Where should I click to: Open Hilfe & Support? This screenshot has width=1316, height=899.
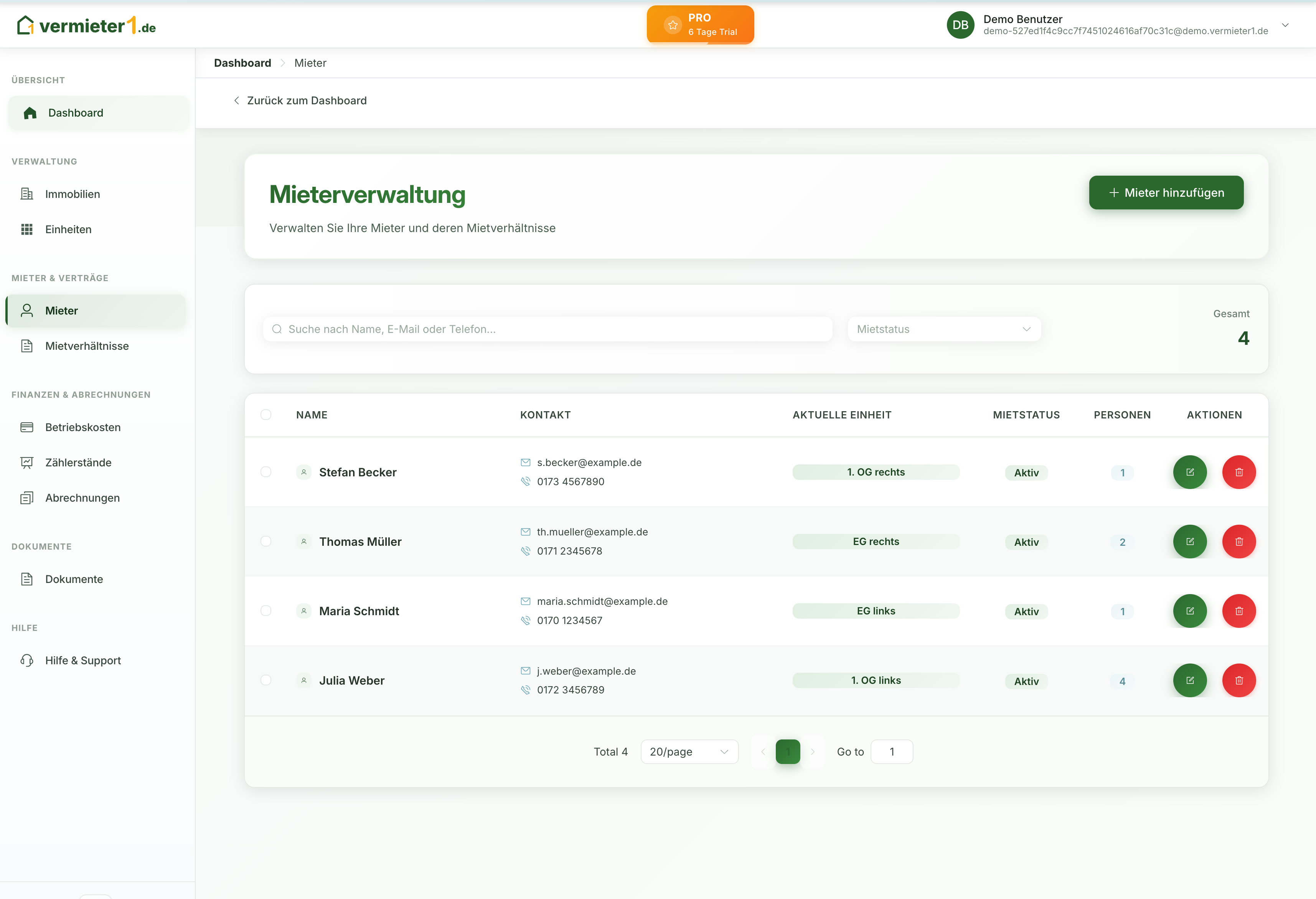click(82, 660)
